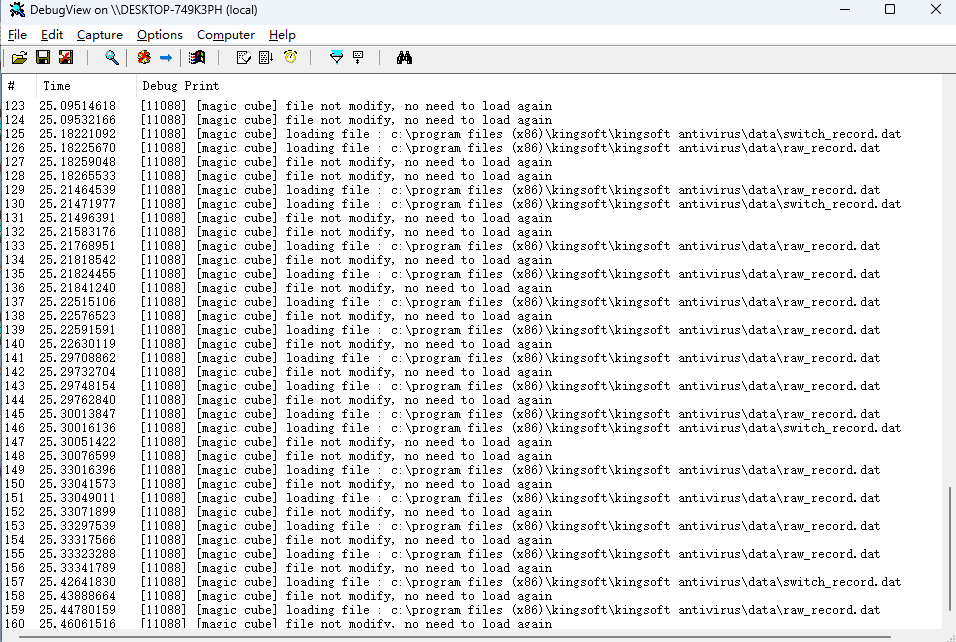Select row 144 file not modify message

[x=473, y=401]
